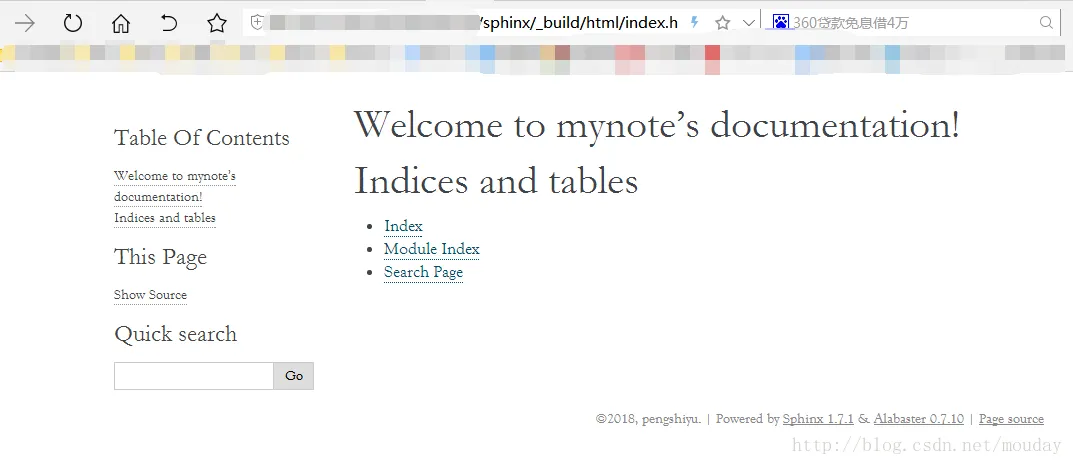
Task: Click copyright text ©2018, pengshiyu.
Action: point(649,418)
